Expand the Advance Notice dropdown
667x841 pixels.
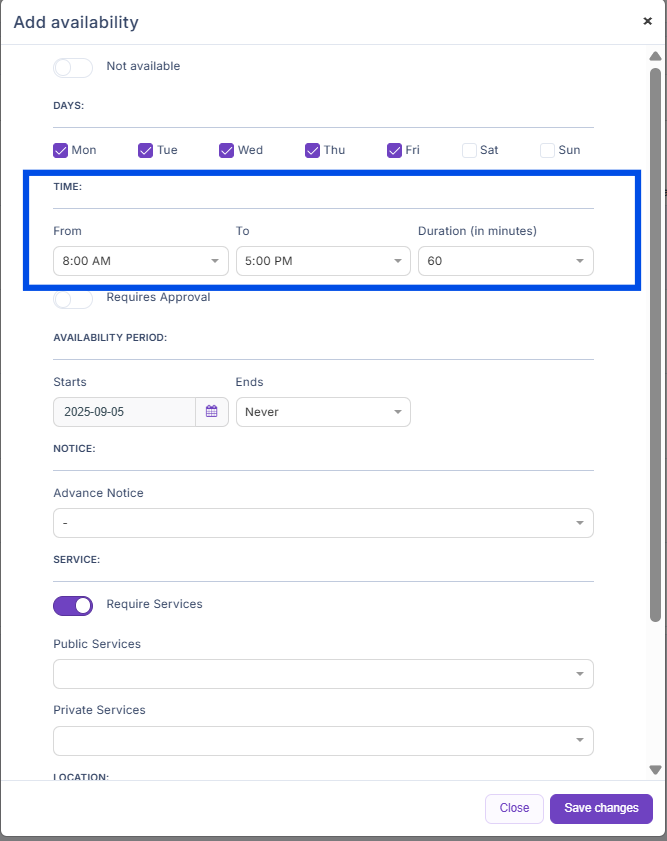click(x=322, y=523)
